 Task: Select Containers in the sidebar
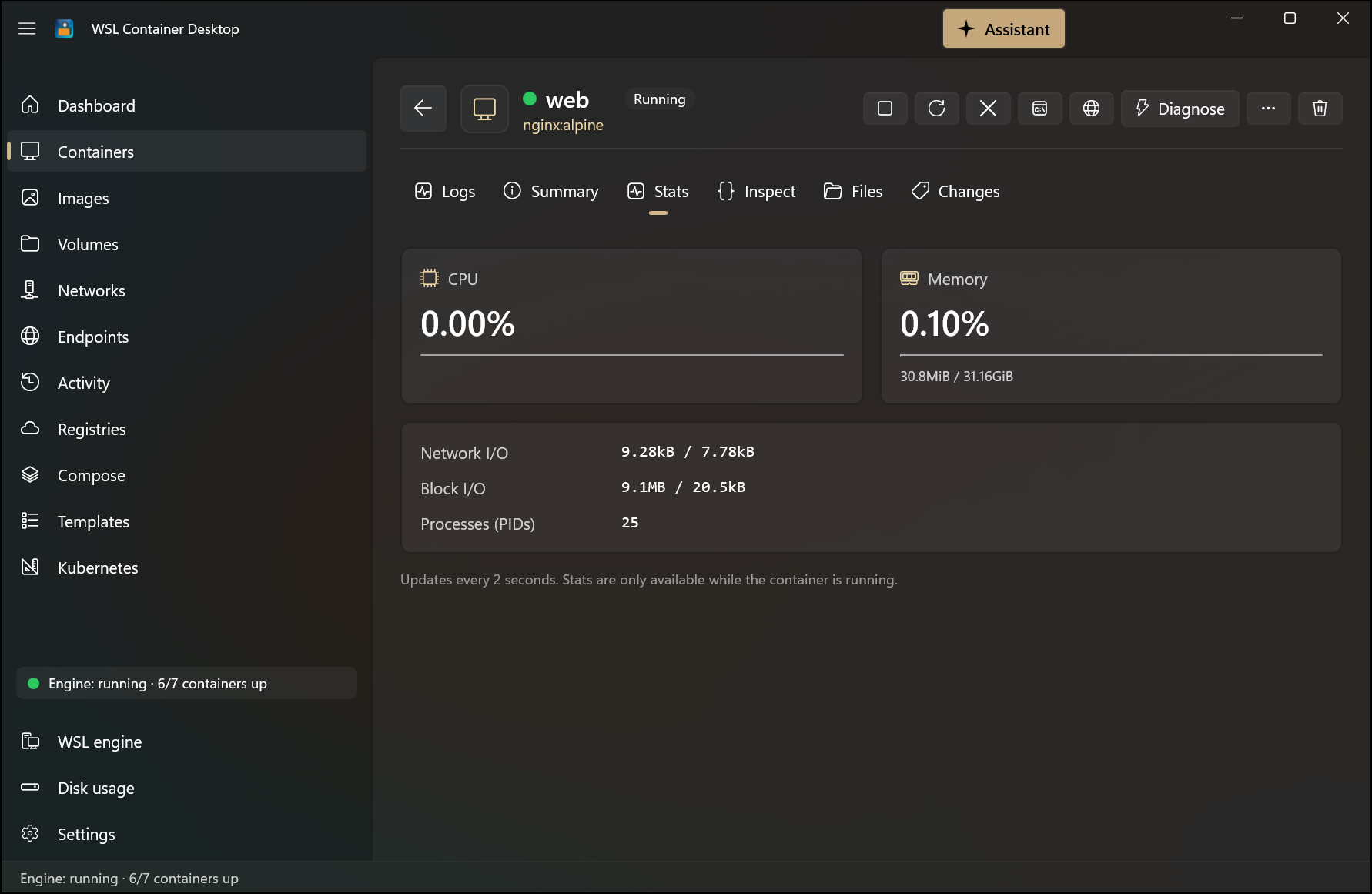pyautogui.click(x=186, y=152)
